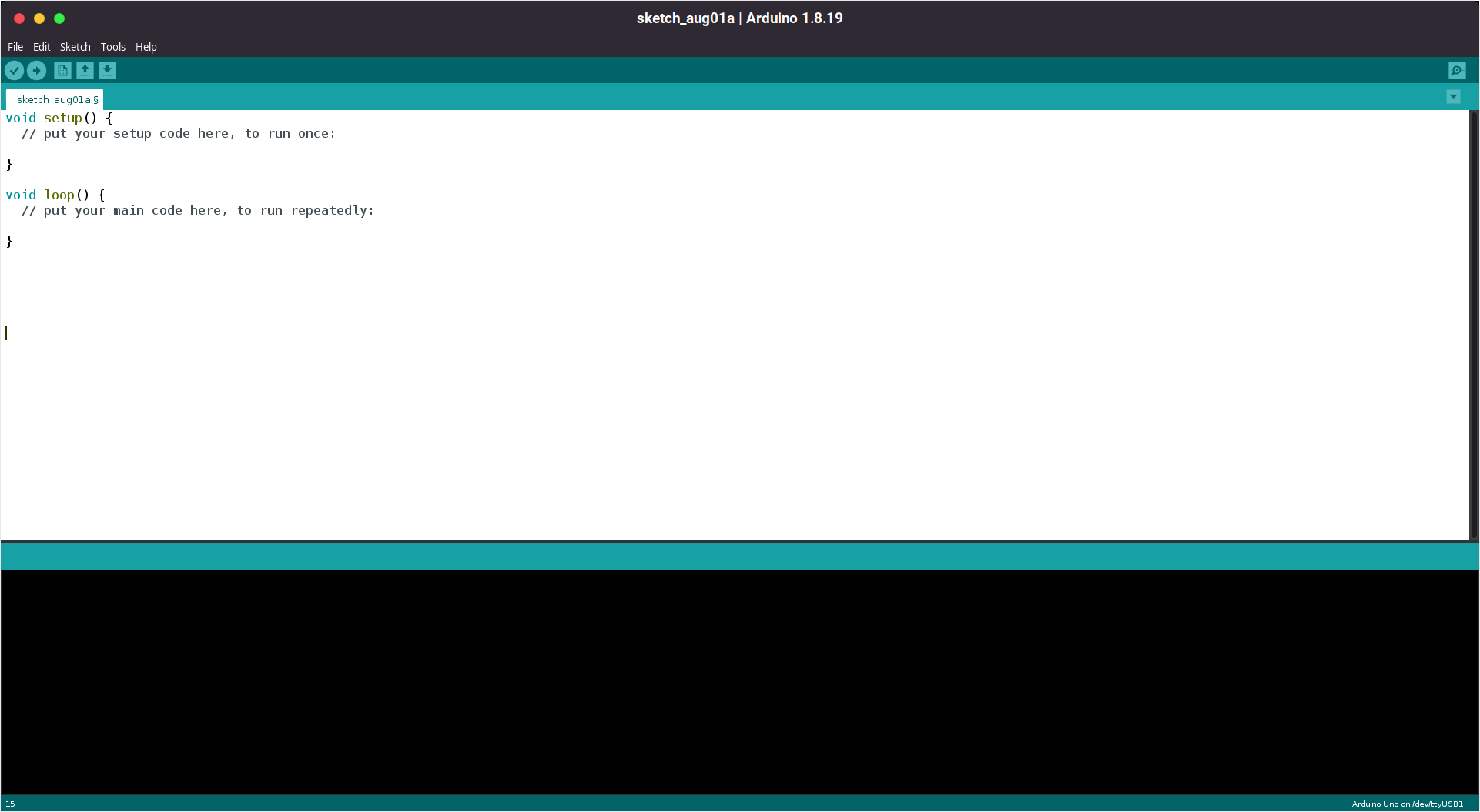Click the 'void loop() {' line
The width and height of the screenshot is (1480, 812).
pyautogui.click(x=55, y=195)
